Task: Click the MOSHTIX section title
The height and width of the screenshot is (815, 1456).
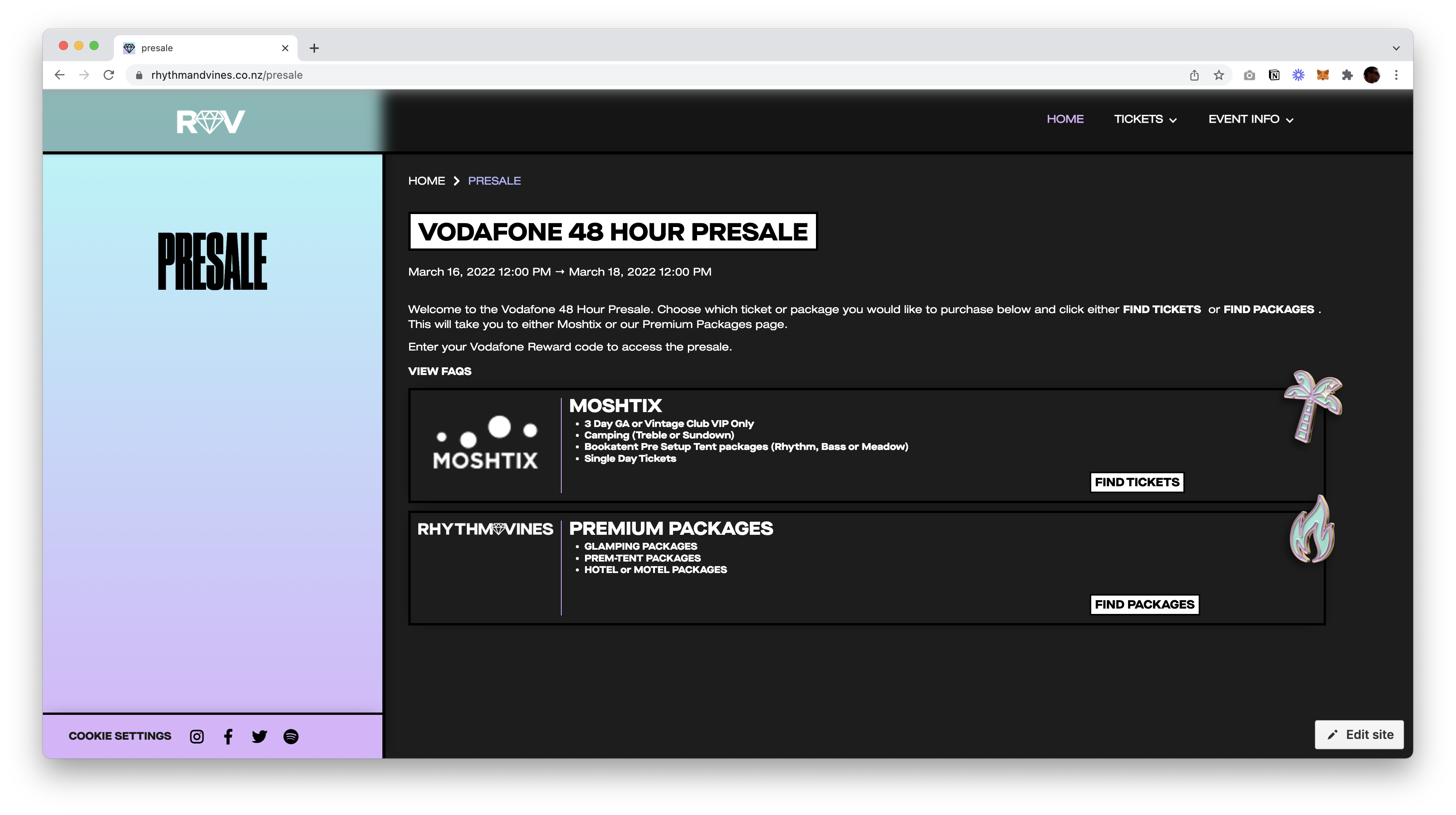Action: 616,406
